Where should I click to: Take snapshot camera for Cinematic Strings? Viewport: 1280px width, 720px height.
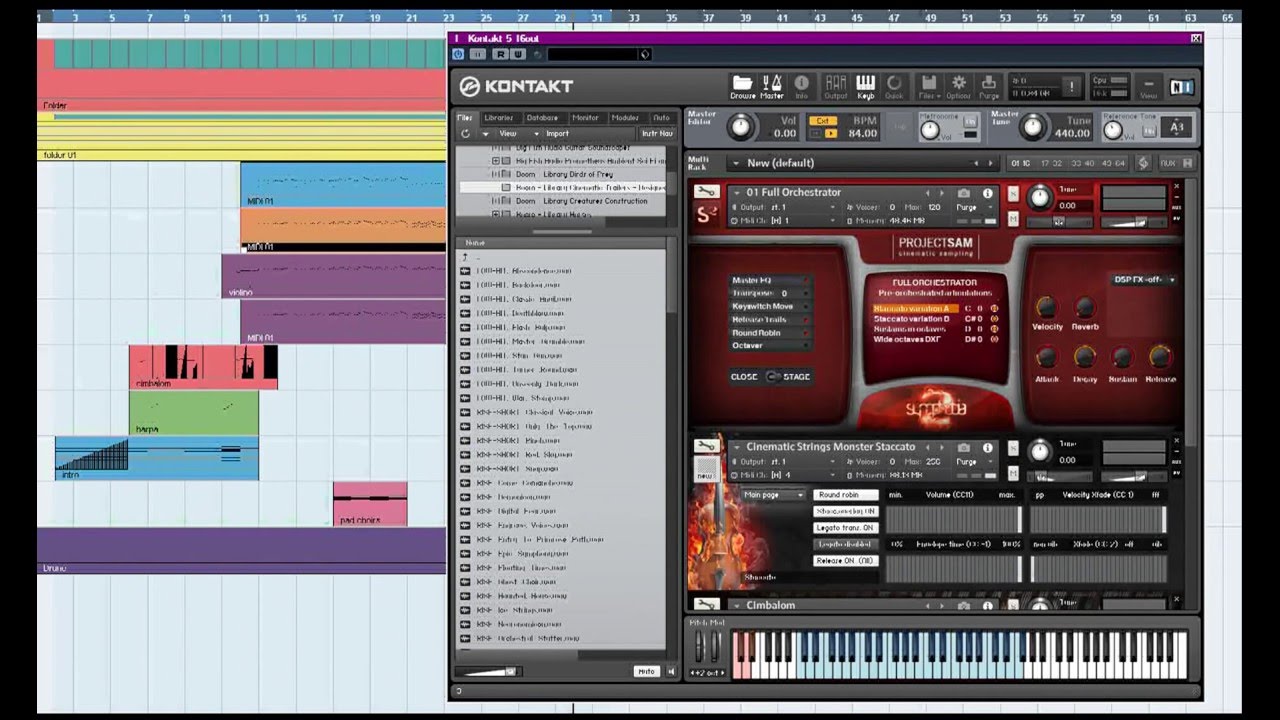[964, 447]
